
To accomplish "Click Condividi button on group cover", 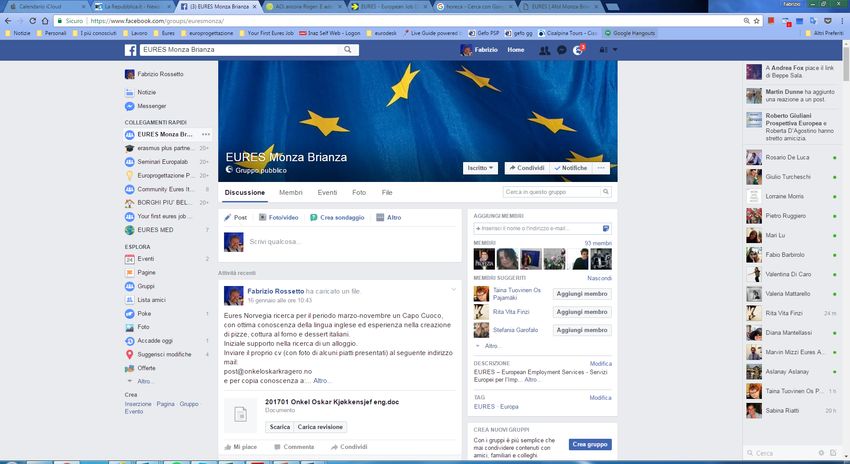I will click(x=527, y=168).
